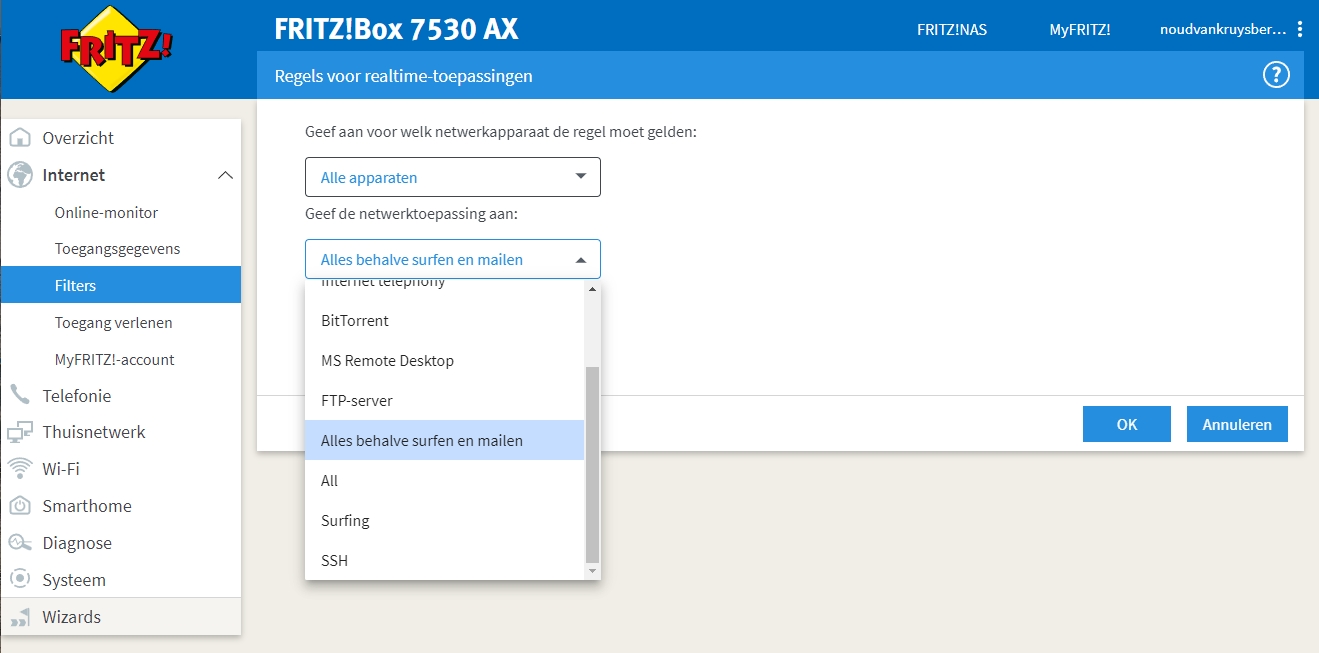Collapse the Internet menu chevron
This screenshot has height=653, width=1319.
(225, 176)
